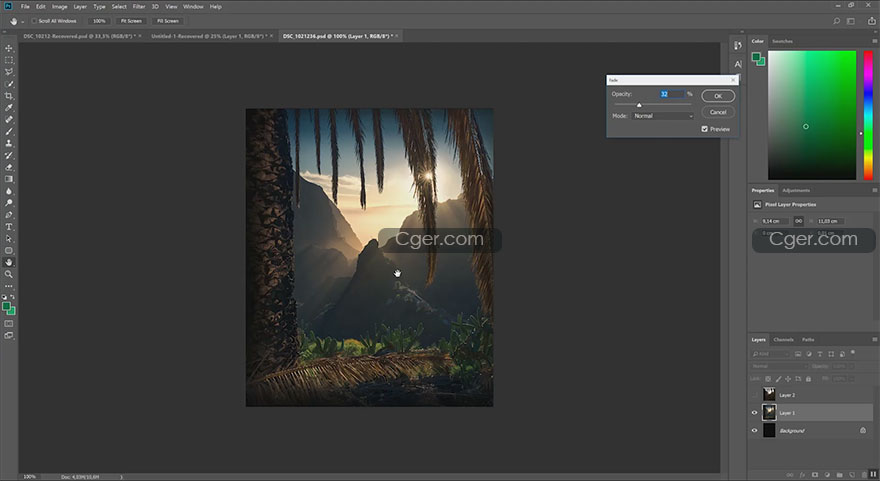Open the Filter menu

tap(139, 7)
